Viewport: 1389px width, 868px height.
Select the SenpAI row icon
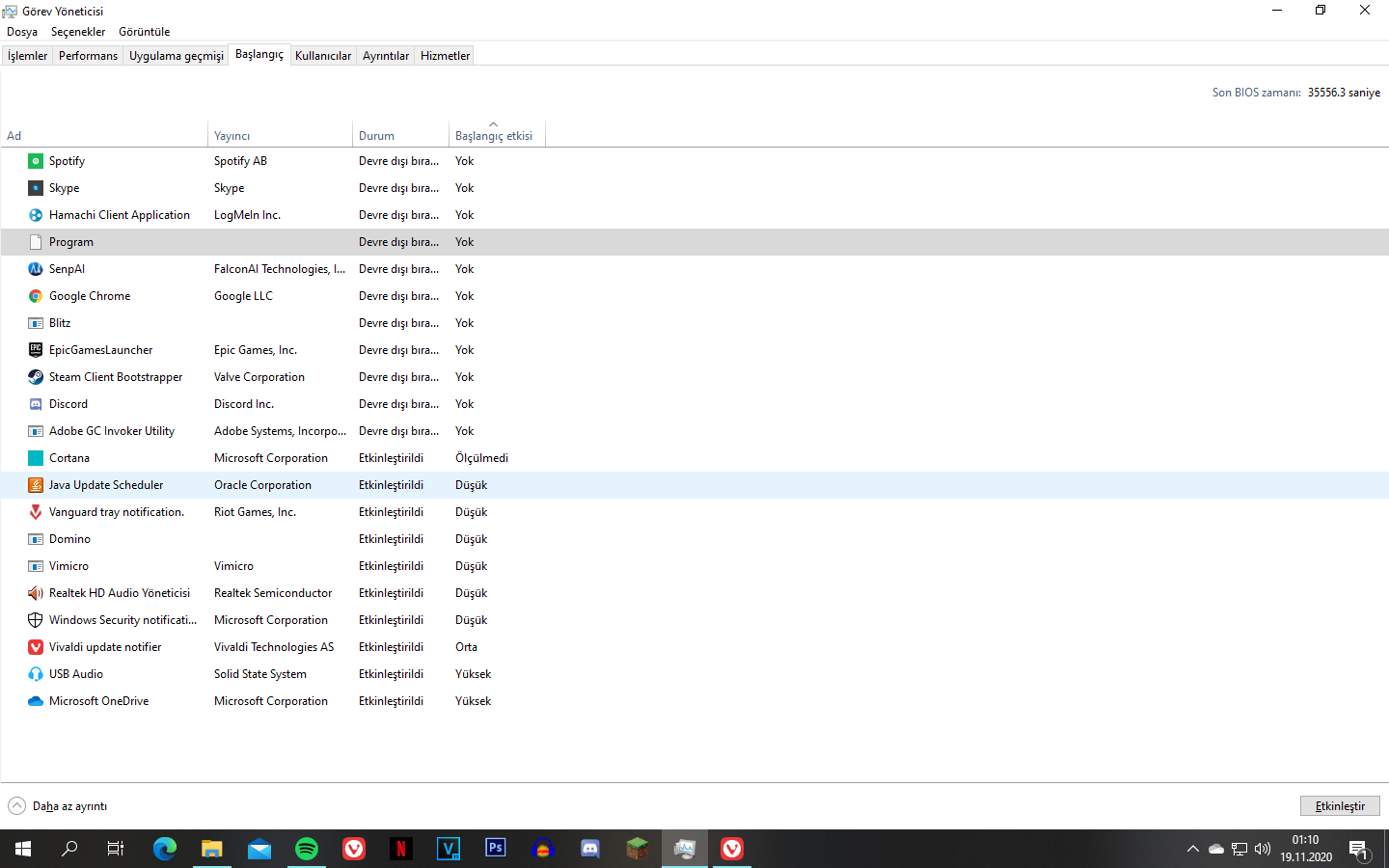(x=36, y=269)
